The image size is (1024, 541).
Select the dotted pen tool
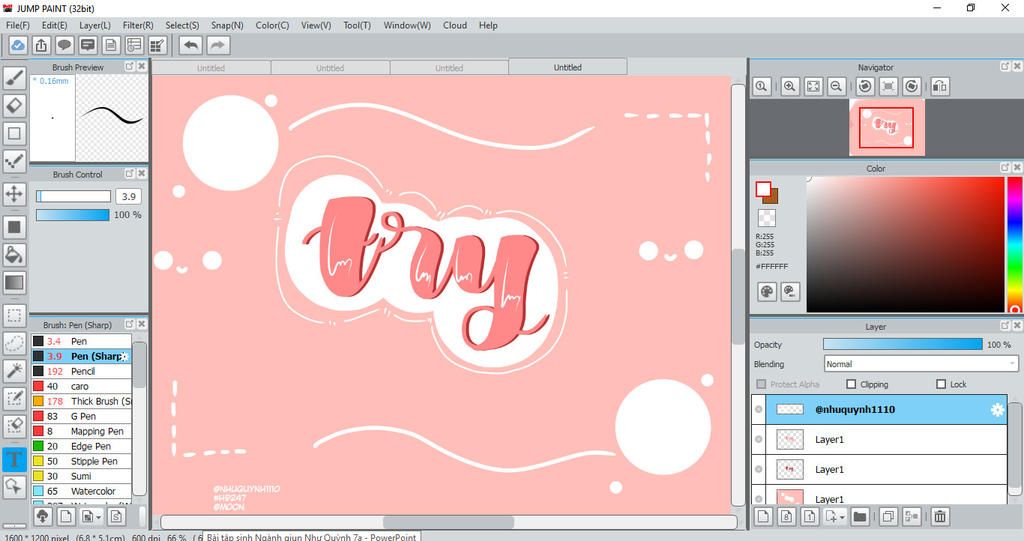pos(14,161)
